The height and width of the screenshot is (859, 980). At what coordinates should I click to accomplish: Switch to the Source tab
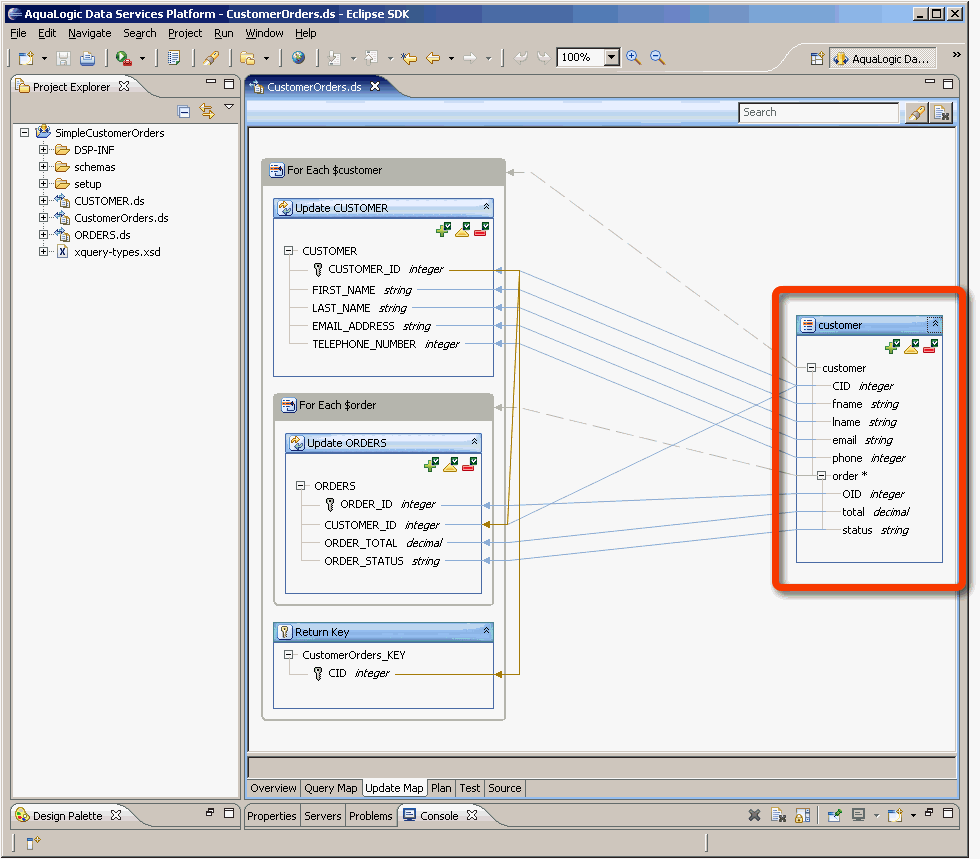(504, 788)
